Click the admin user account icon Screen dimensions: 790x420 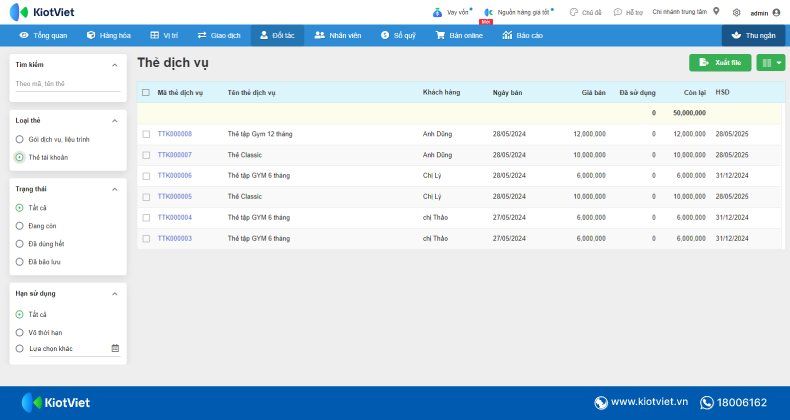pos(776,12)
